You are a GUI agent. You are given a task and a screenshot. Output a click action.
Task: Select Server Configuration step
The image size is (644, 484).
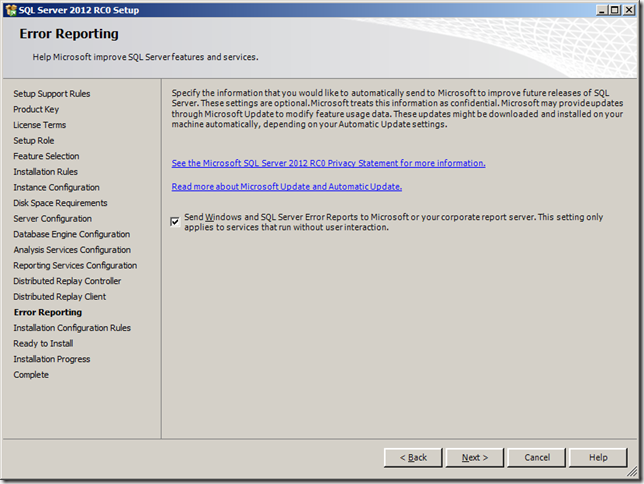coord(53,219)
